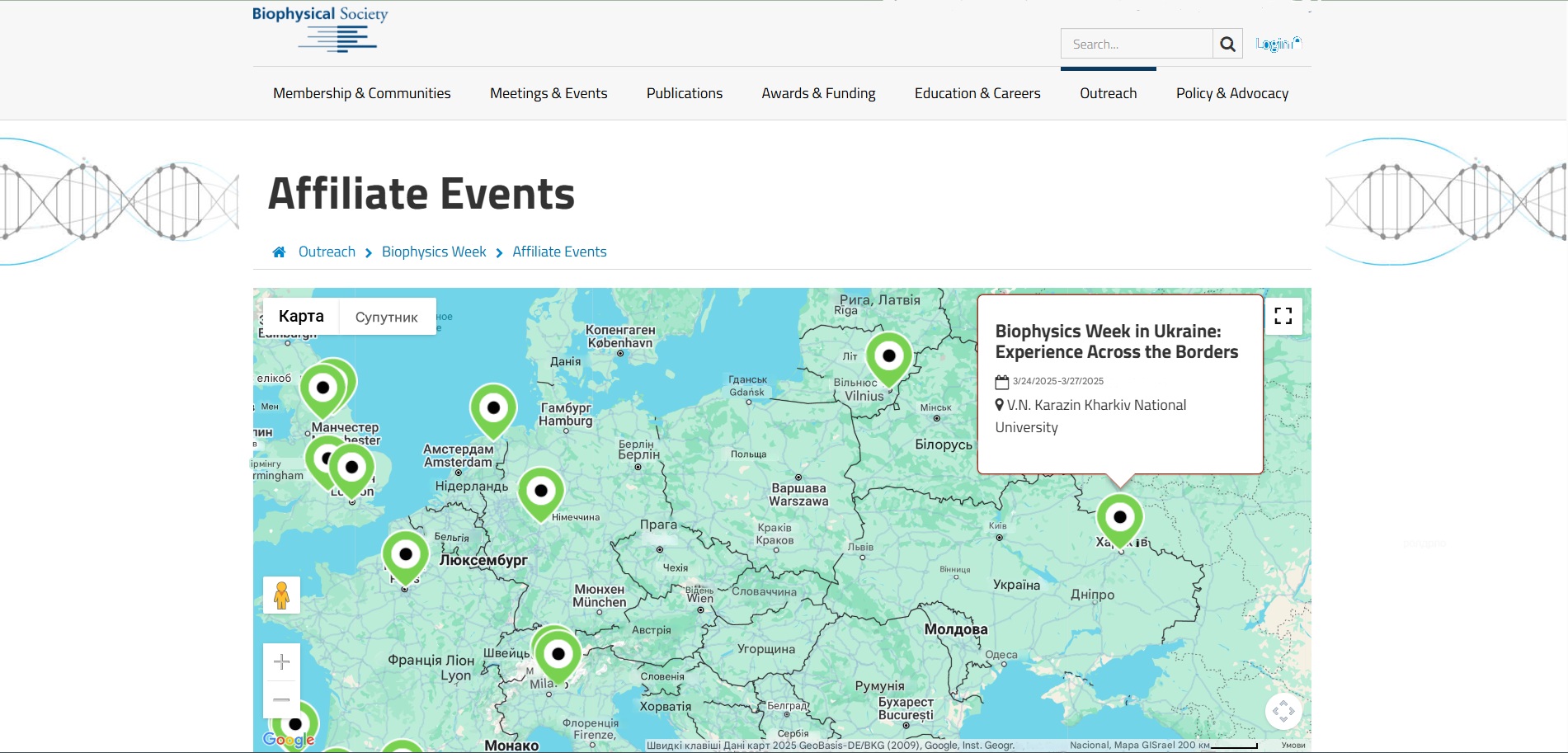The width and height of the screenshot is (1568, 753).
Task: Open Education & Careers menu
Action: pos(977,93)
